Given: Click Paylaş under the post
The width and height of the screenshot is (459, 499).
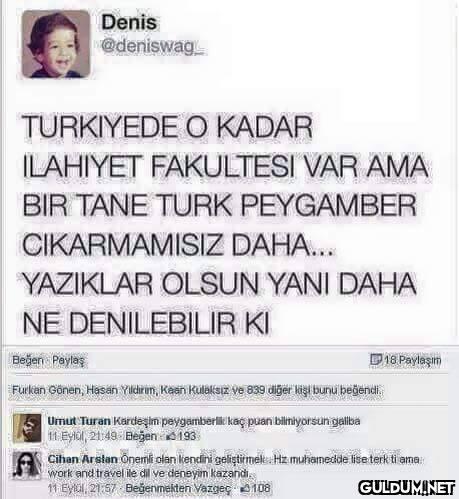Looking at the screenshot, I should point(69,360).
